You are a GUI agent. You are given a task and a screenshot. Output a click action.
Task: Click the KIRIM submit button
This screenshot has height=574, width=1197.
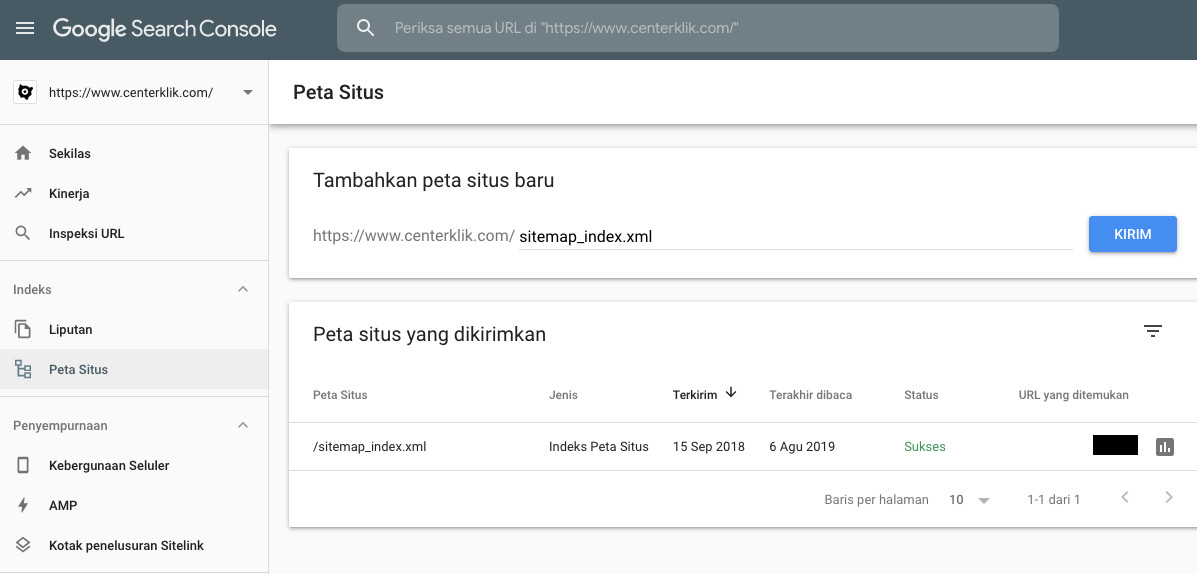[1132, 234]
